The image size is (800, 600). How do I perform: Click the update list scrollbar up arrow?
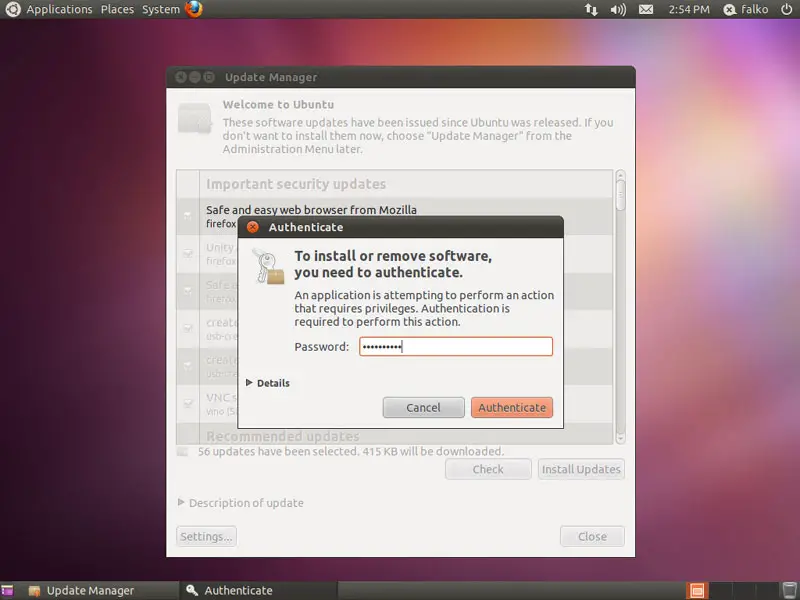pos(620,176)
